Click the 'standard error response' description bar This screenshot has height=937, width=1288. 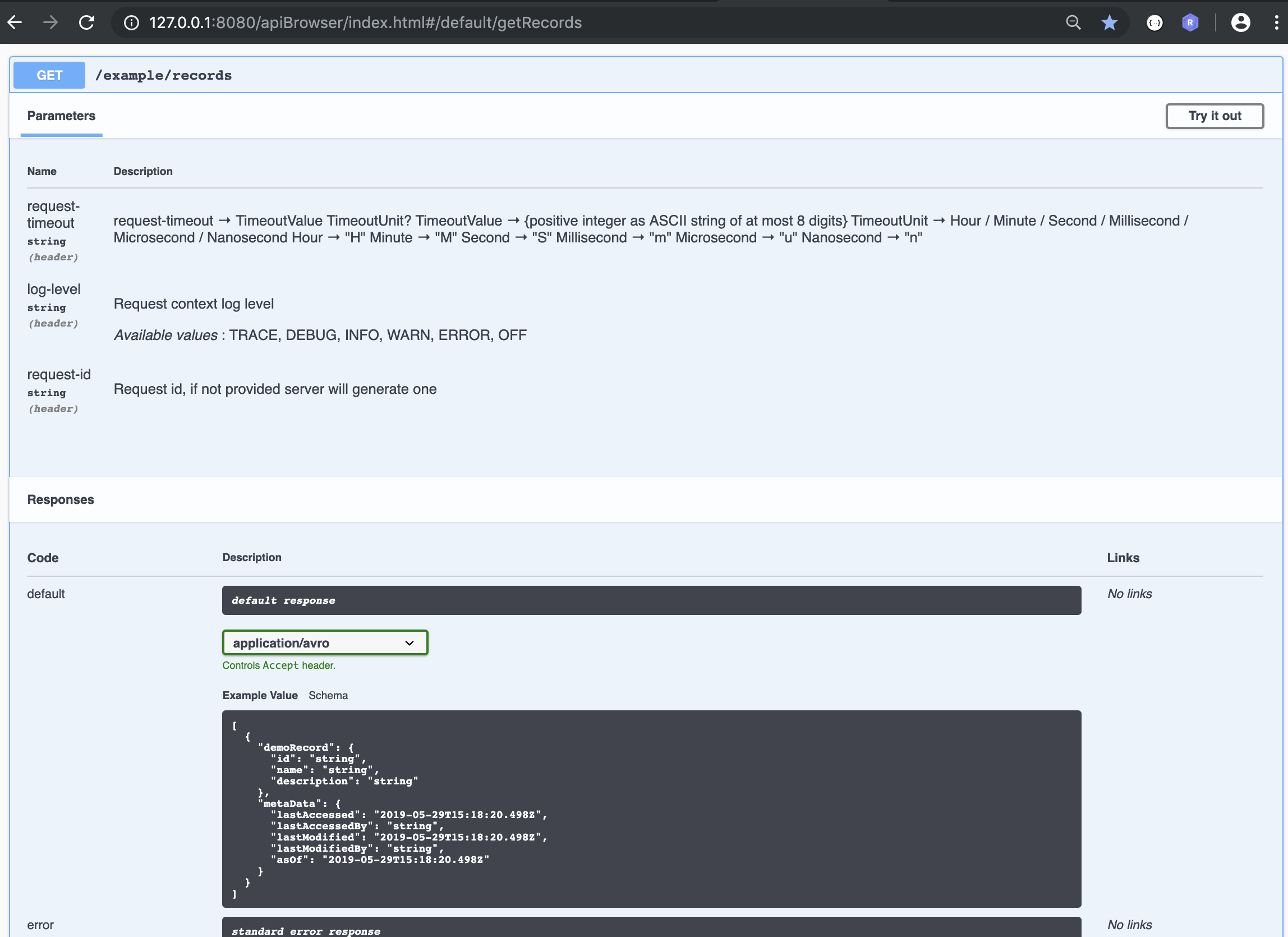(651, 927)
